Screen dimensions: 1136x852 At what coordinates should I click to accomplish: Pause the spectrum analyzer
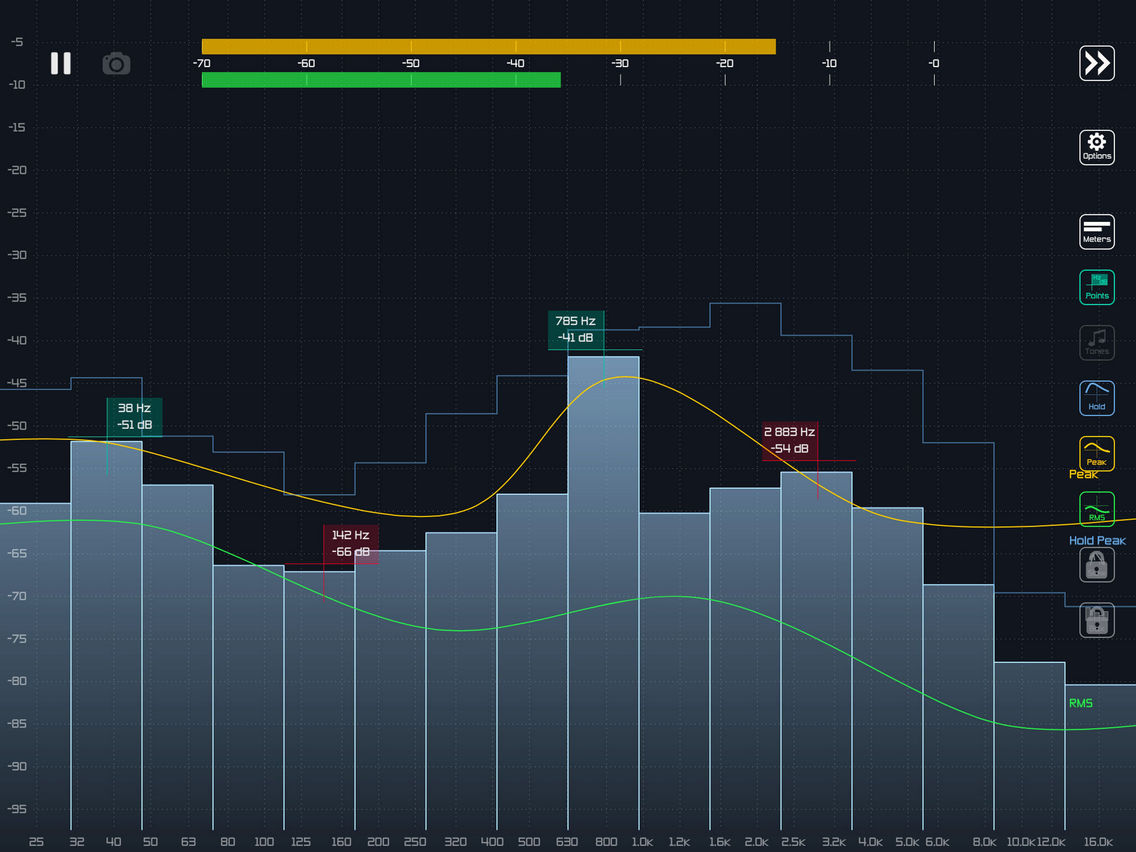click(x=61, y=63)
